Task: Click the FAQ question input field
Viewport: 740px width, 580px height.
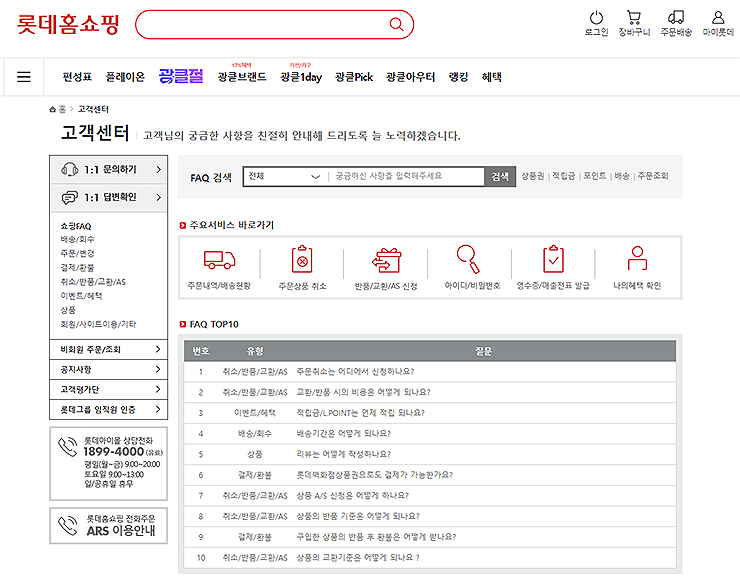Action: coord(407,177)
